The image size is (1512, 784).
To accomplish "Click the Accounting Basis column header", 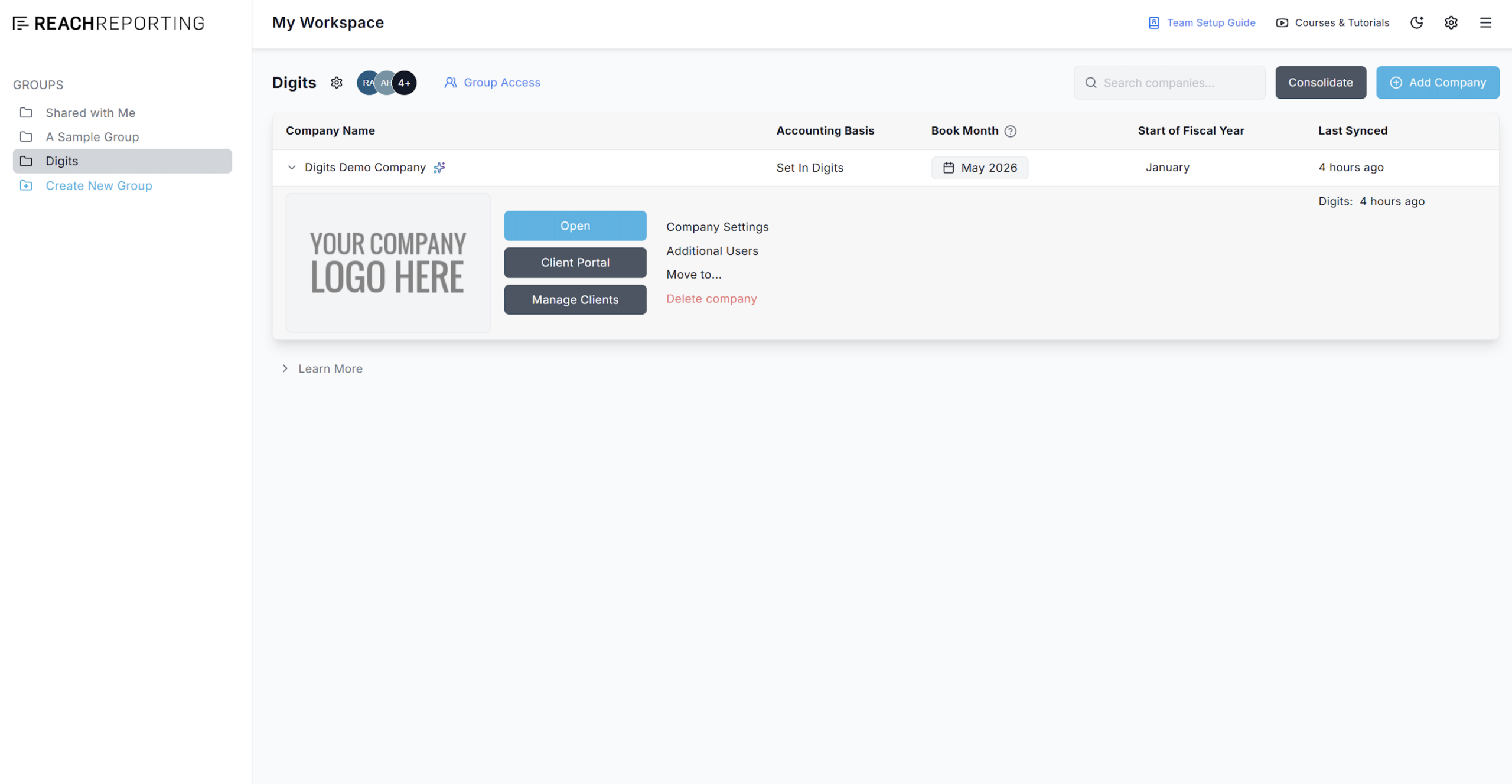I will pyautogui.click(x=825, y=130).
